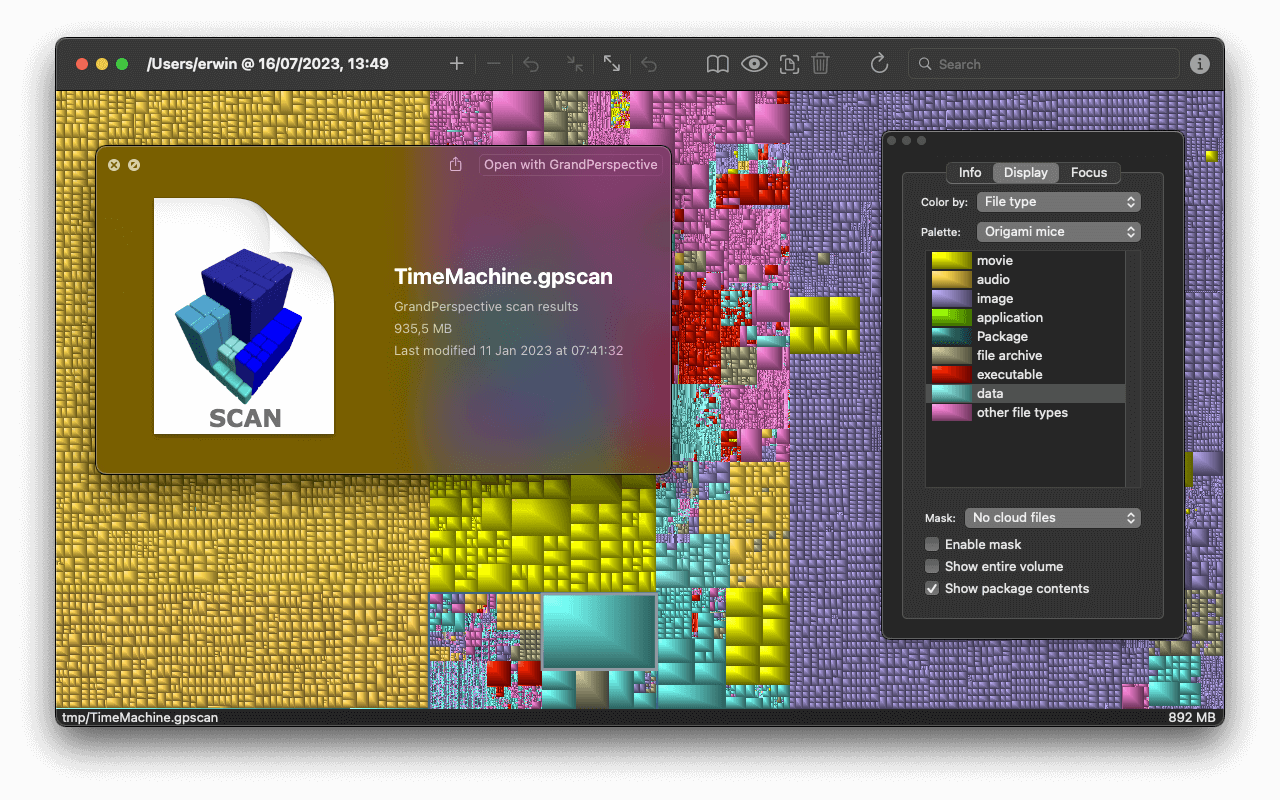The image size is (1280, 800).
Task: Click the info panel toggle icon
Action: (1200, 64)
